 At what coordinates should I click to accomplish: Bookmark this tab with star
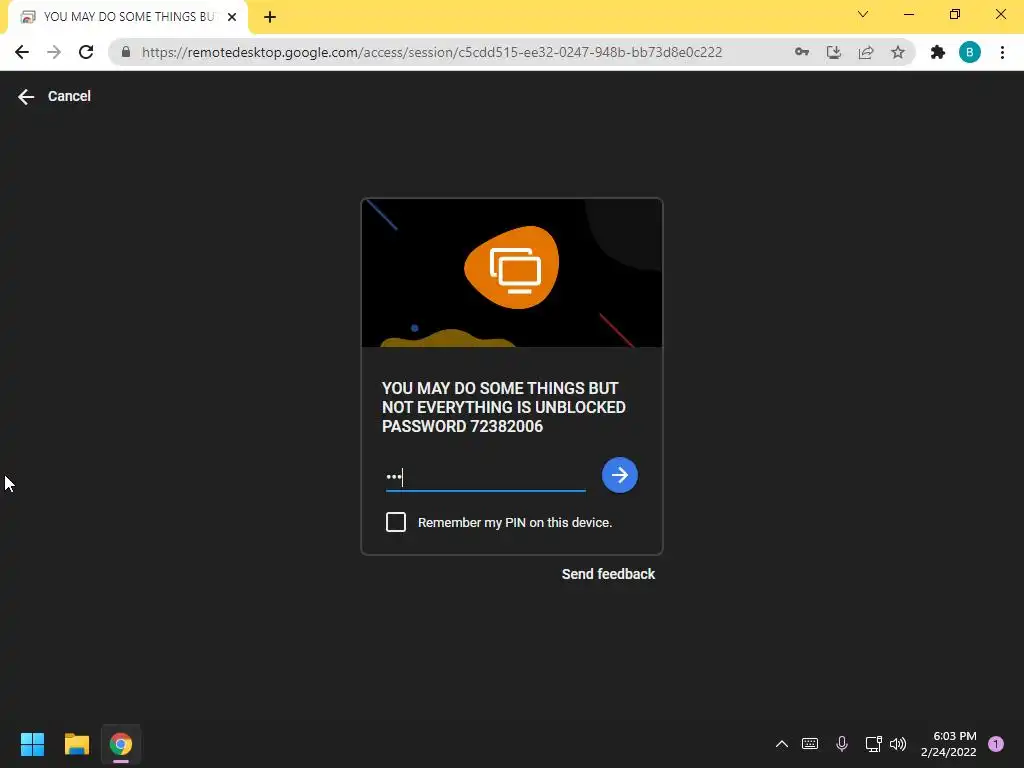point(898,52)
